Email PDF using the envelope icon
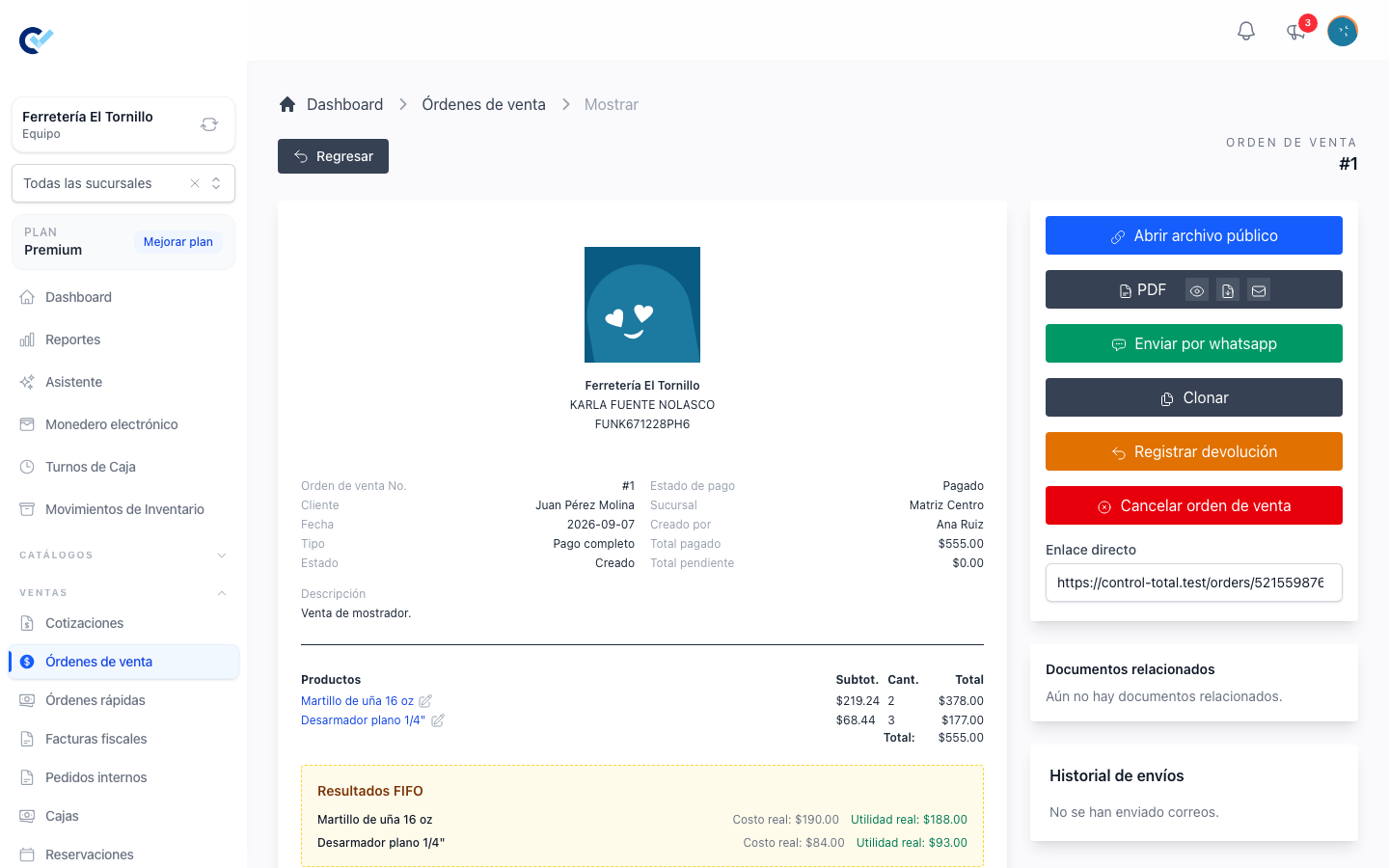The height and width of the screenshot is (868, 1389). tap(1259, 290)
